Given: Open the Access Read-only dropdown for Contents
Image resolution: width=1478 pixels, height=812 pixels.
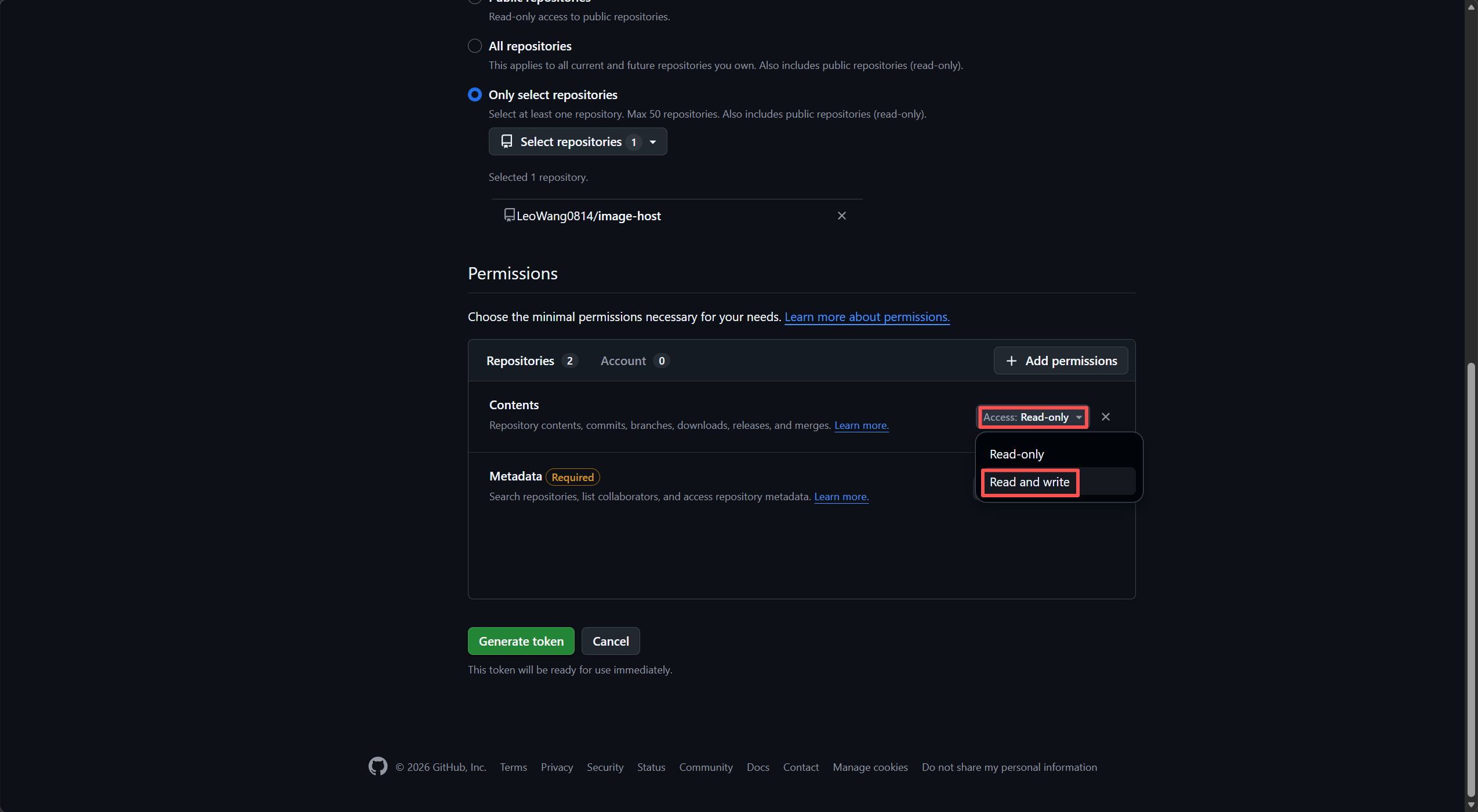Looking at the screenshot, I should click(1032, 417).
